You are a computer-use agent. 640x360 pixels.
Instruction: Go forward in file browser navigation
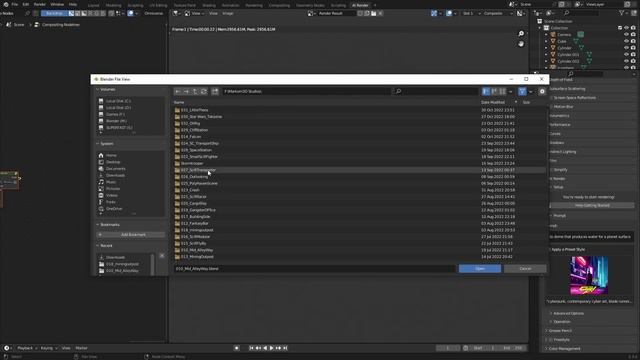[186, 91]
